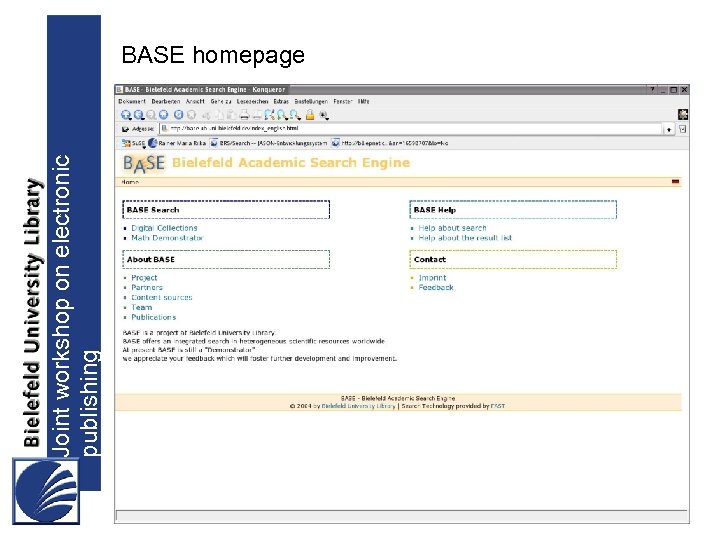This screenshot has height=540, width=720.
Task: Open the Bearbeiten menu
Action: point(166,101)
